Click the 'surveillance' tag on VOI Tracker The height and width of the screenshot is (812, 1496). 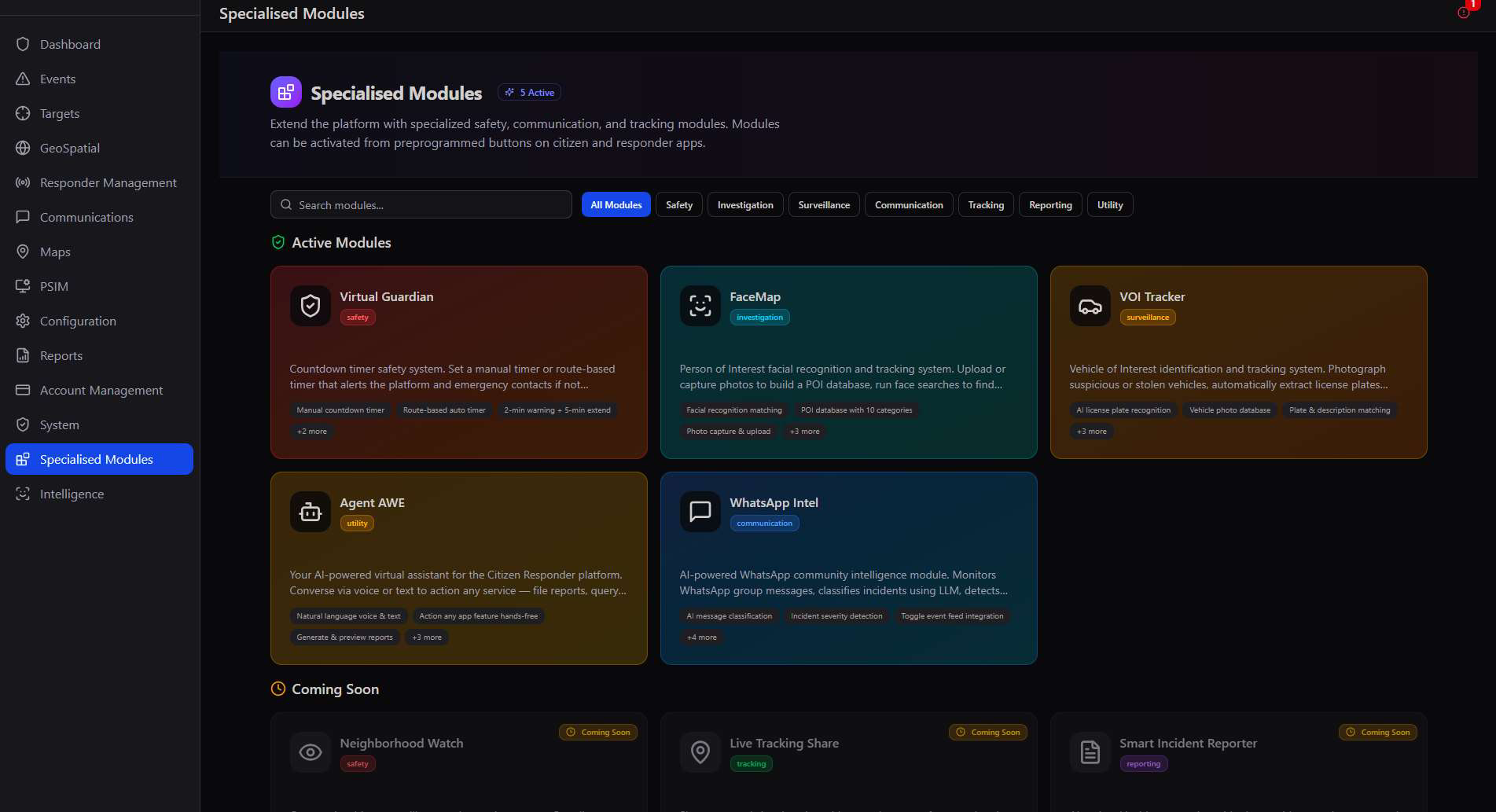point(1148,317)
